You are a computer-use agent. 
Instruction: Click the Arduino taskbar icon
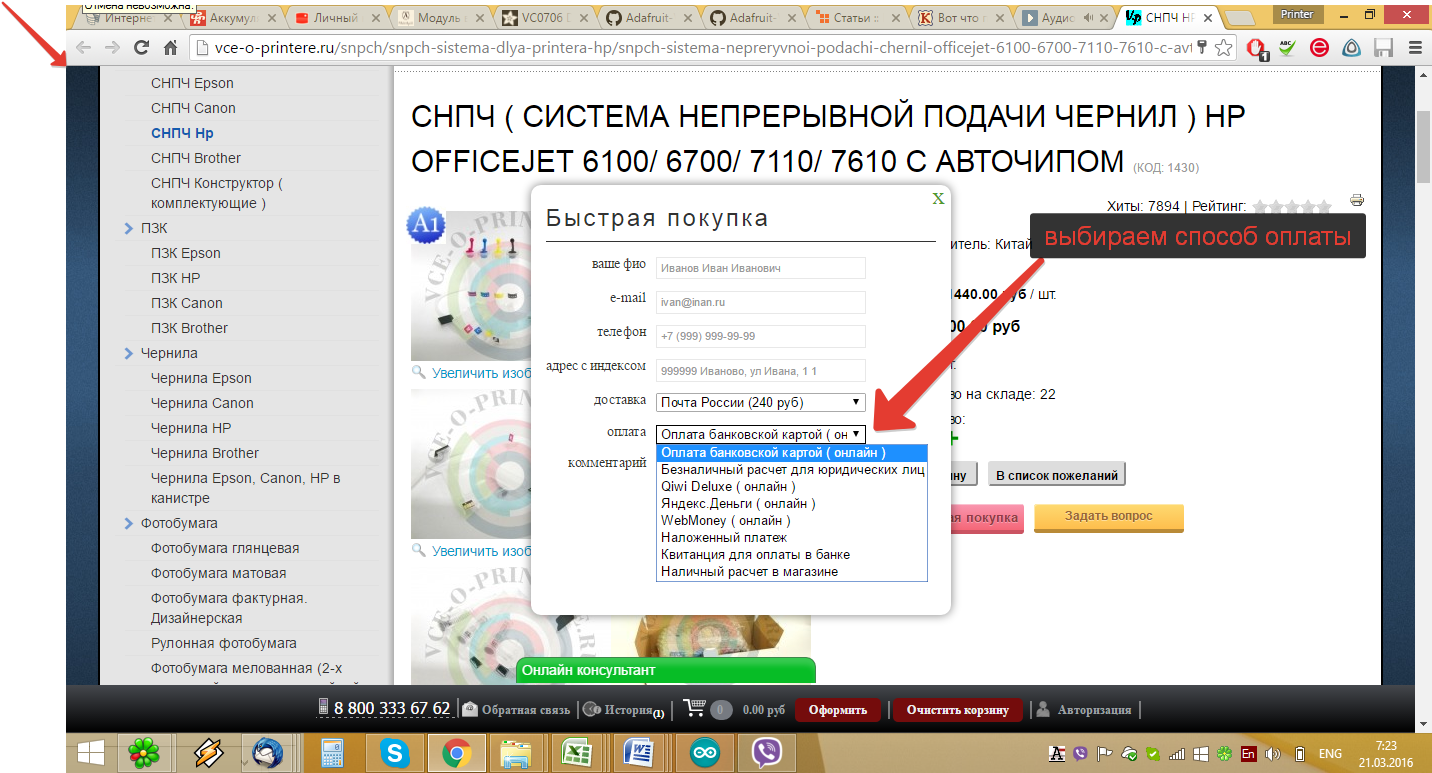tap(705, 751)
